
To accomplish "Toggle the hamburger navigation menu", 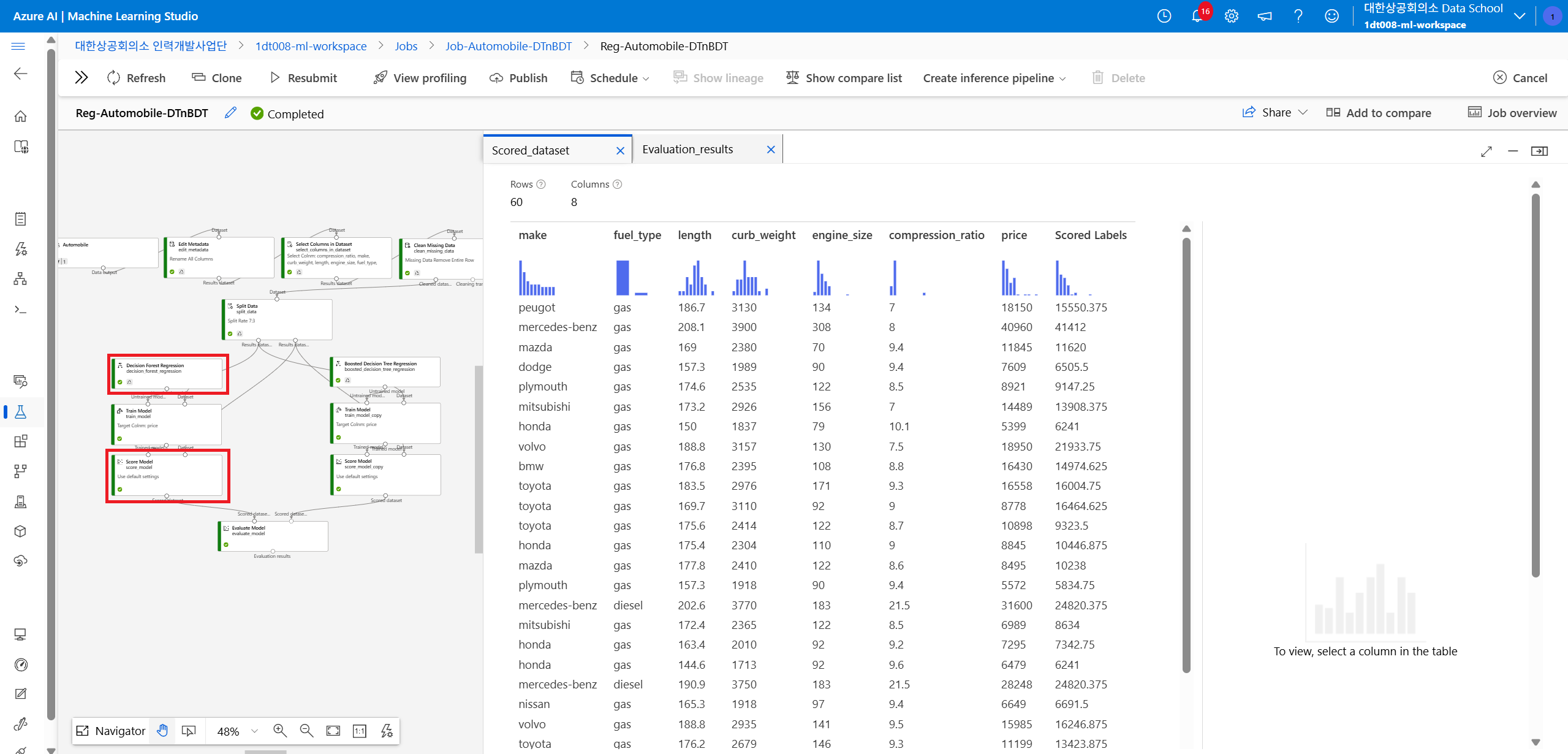I will 18,47.
